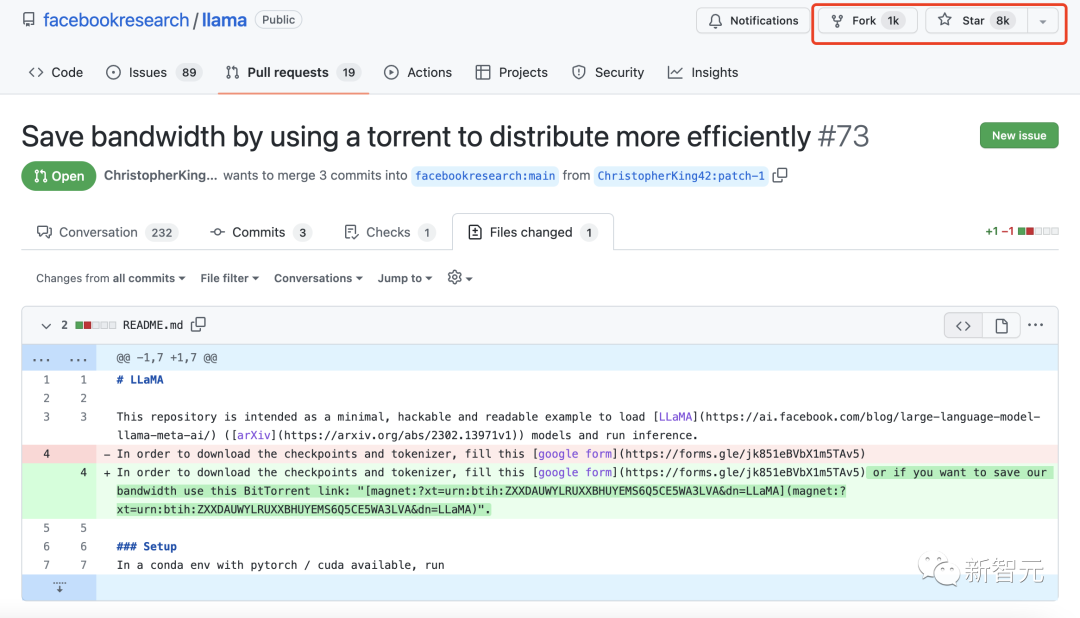Star the llama repository

[x=976, y=21]
